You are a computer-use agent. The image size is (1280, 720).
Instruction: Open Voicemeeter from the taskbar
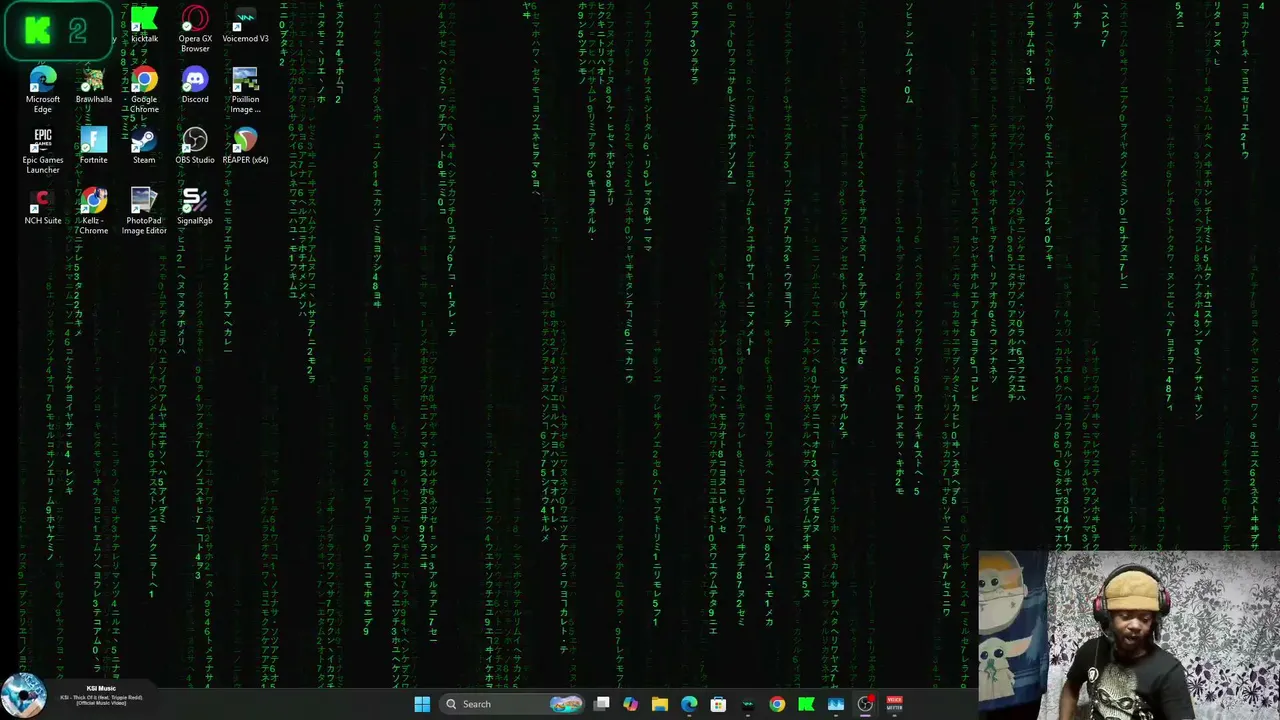point(894,704)
